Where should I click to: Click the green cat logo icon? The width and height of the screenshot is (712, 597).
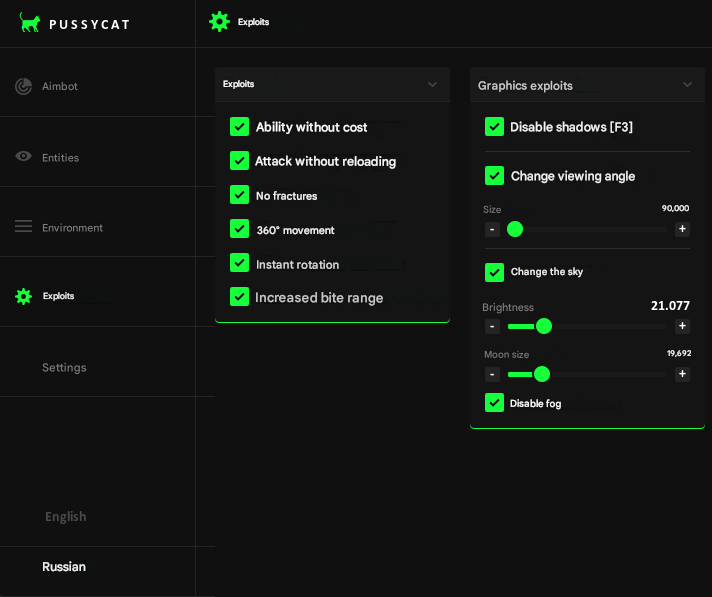click(x=30, y=22)
